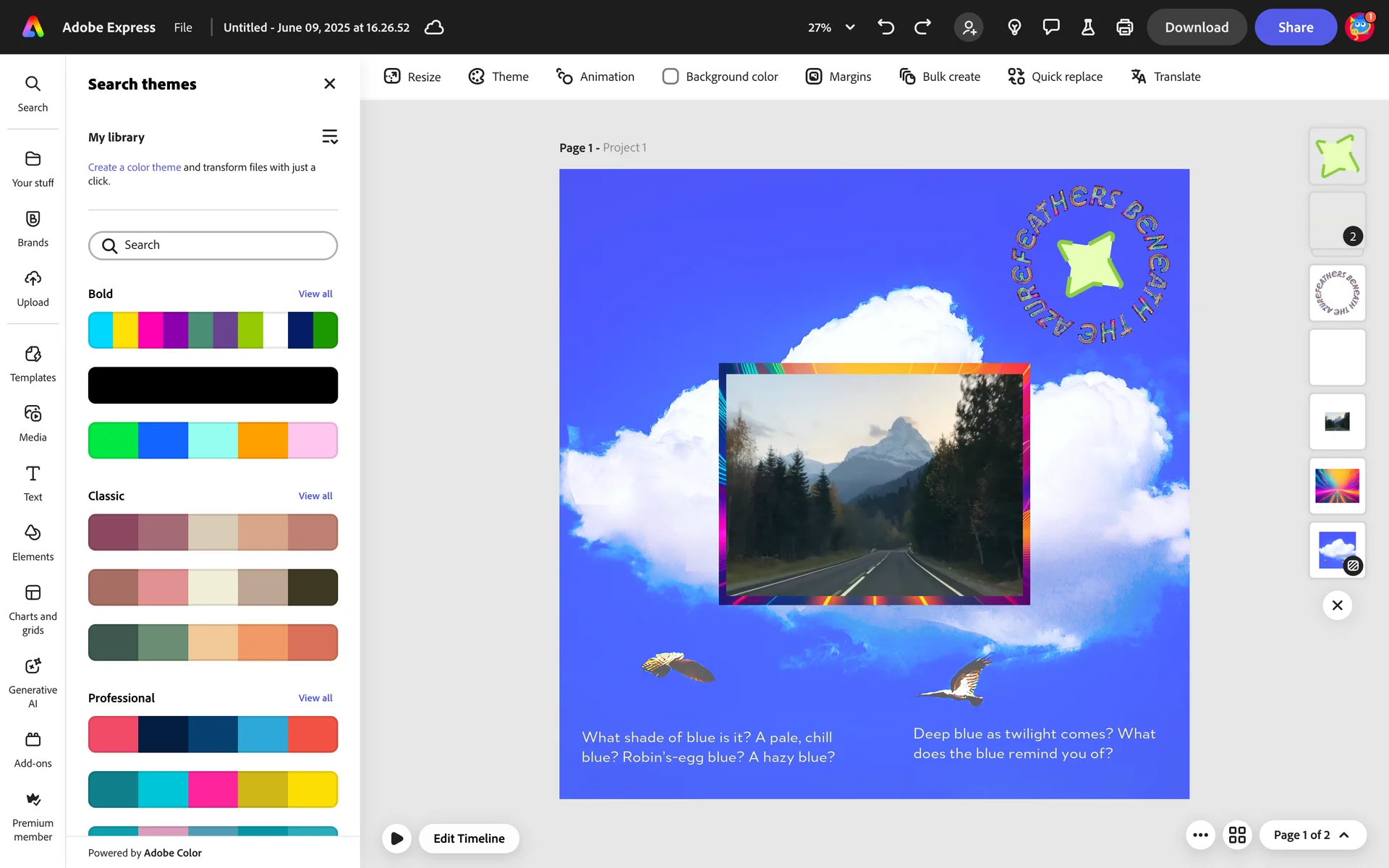Viewport: 1389px width, 868px height.
Task: Click the themes Search input field
Action: coord(213,245)
